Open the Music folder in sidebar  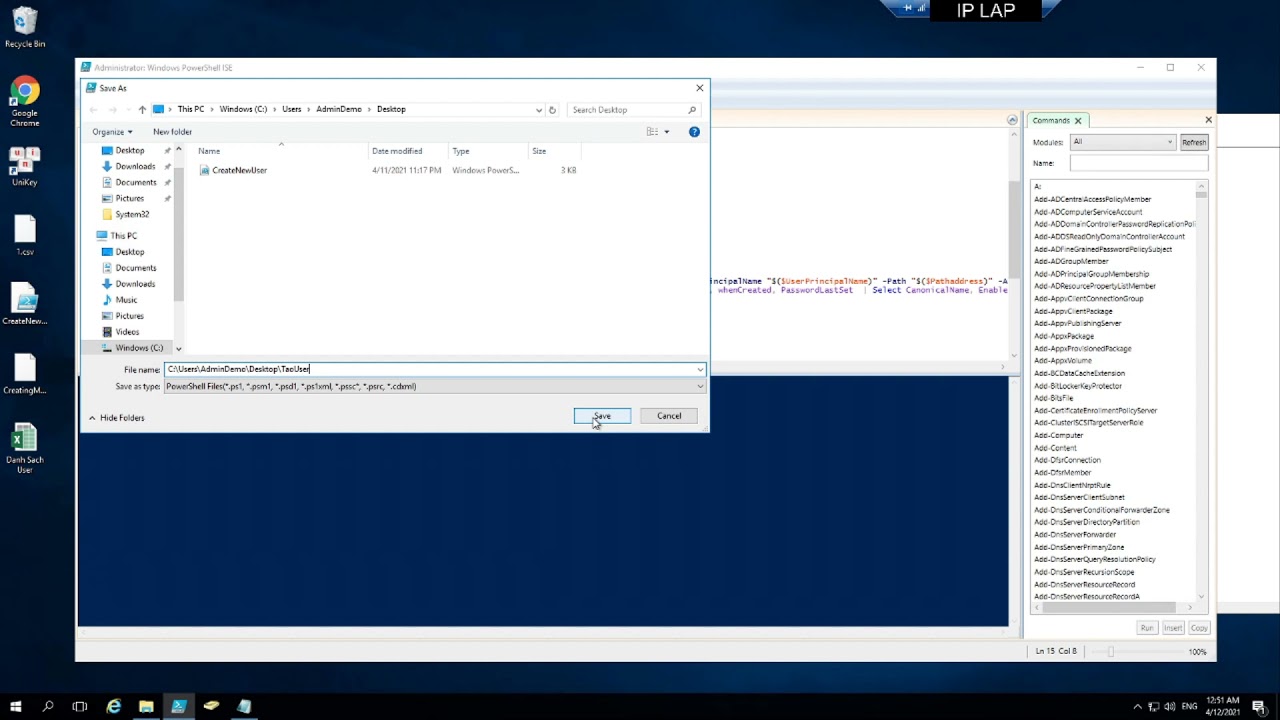pyautogui.click(x=126, y=300)
